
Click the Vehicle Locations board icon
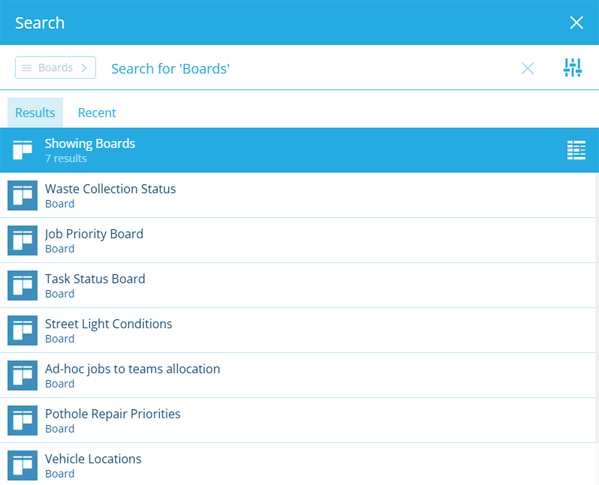pyautogui.click(x=23, y=466)
